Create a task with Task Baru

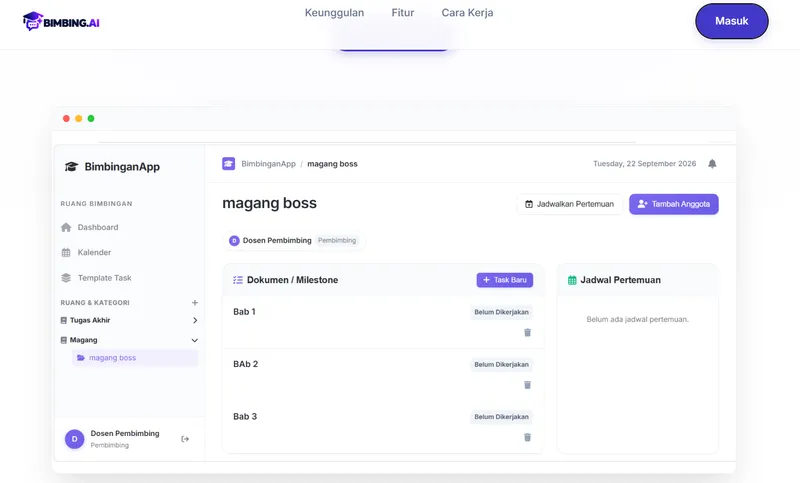pos(505,280)
